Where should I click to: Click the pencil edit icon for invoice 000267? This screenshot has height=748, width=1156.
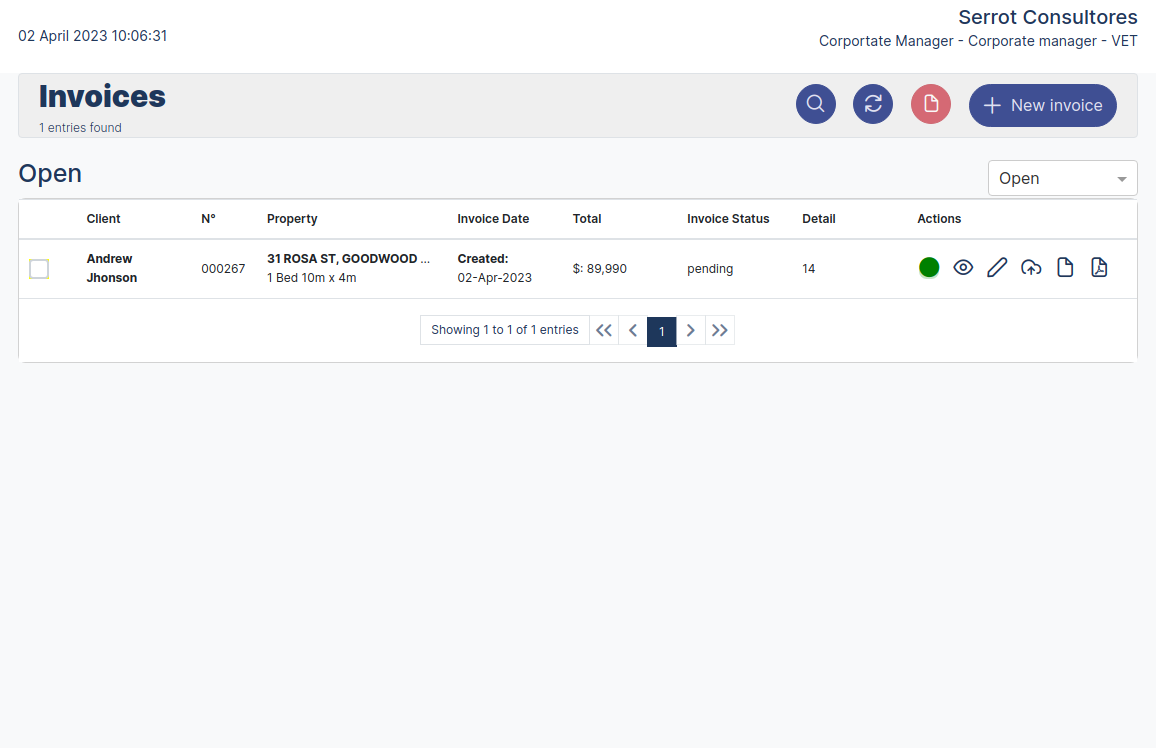pos(996,267)
